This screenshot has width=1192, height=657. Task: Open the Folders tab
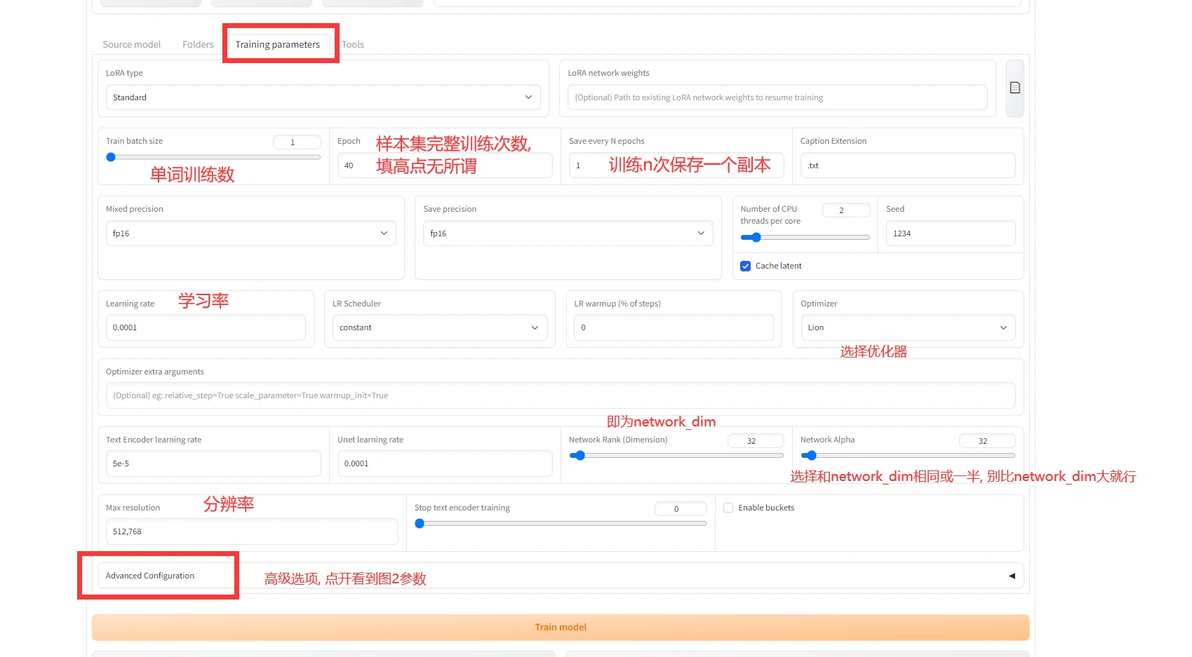pyautogui.click(x=198, y=44)
